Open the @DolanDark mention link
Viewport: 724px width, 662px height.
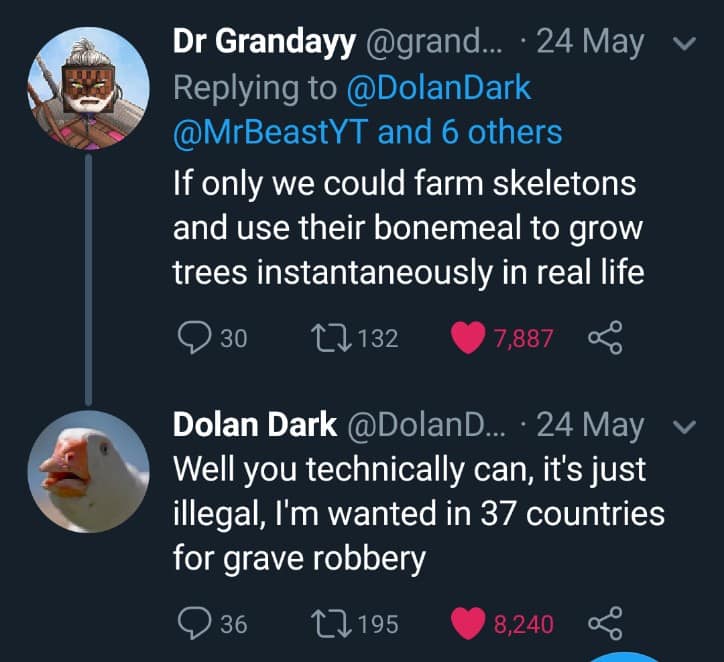click(x=438, y=87)
